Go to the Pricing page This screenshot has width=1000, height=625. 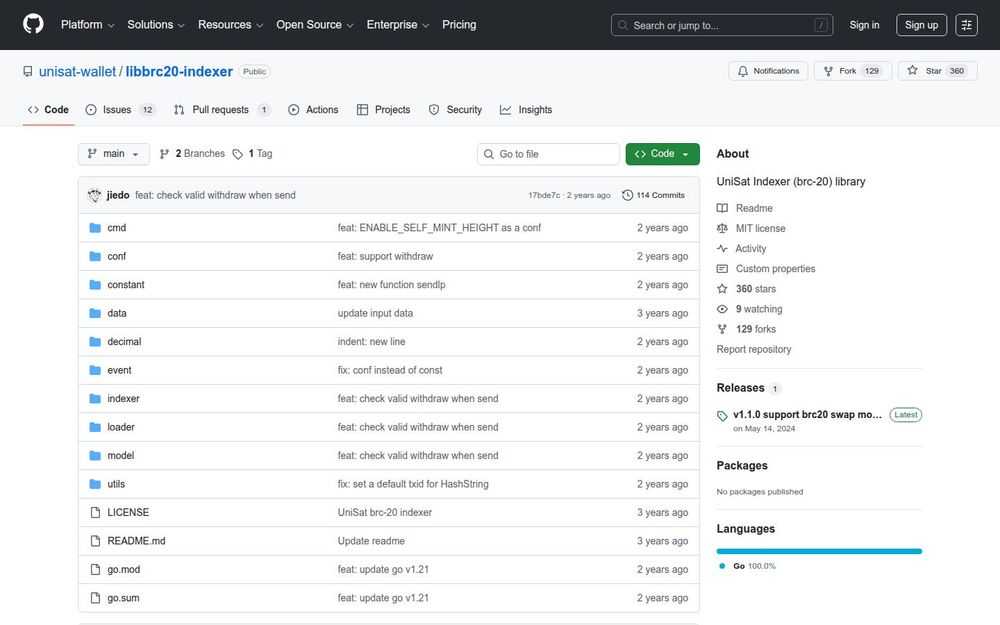pyautogui.click(x=459, y=25)
